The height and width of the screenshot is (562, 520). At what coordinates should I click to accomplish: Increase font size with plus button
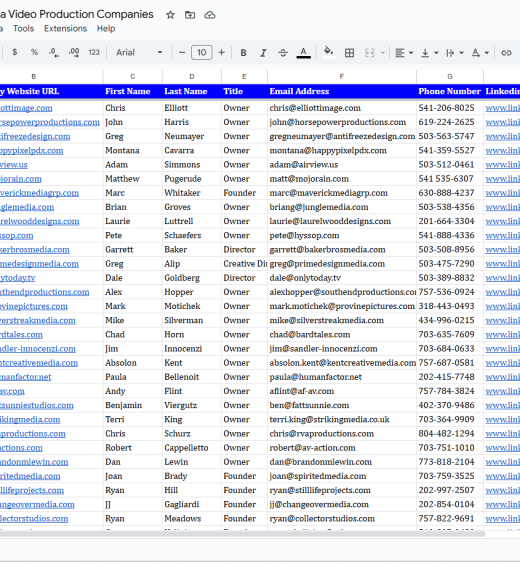pos(221,53)
